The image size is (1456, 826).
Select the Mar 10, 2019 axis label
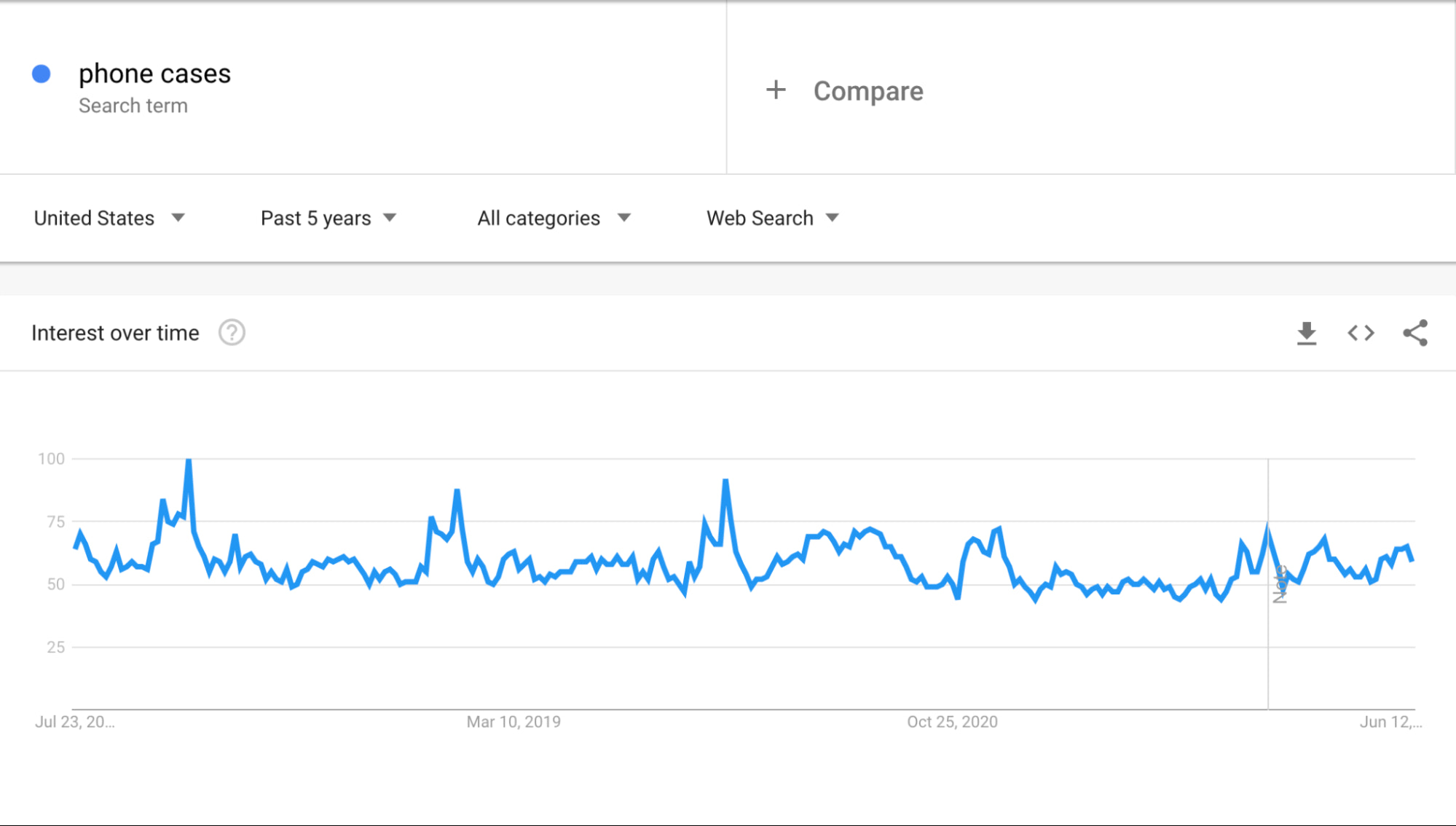(x=513, y=722)
